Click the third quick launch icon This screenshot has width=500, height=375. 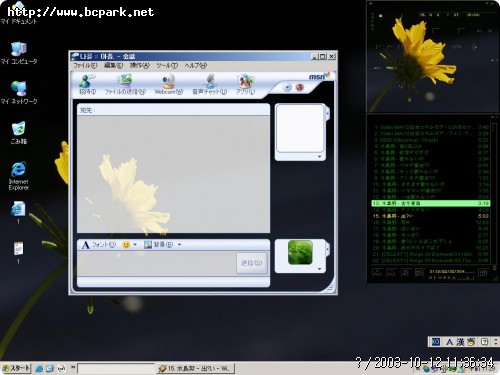61,368
